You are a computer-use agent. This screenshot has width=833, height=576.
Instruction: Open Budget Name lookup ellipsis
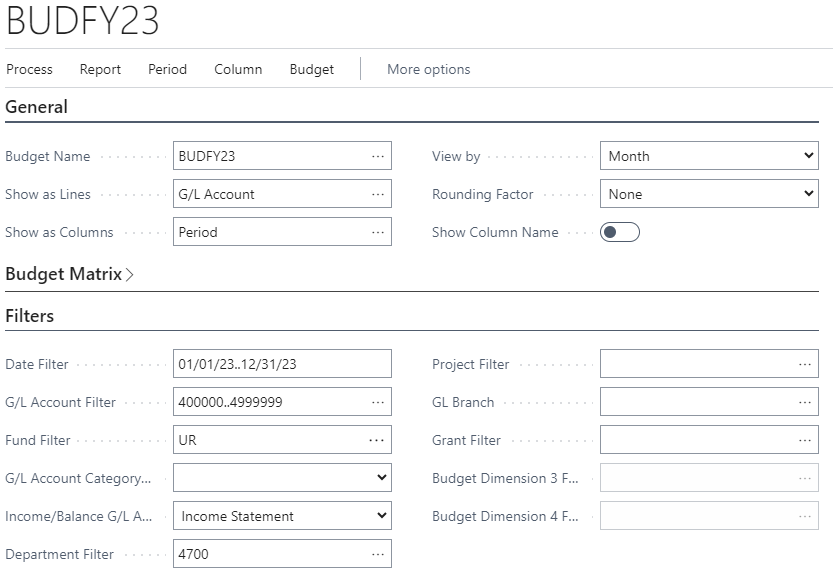click(x=377, y=156)
